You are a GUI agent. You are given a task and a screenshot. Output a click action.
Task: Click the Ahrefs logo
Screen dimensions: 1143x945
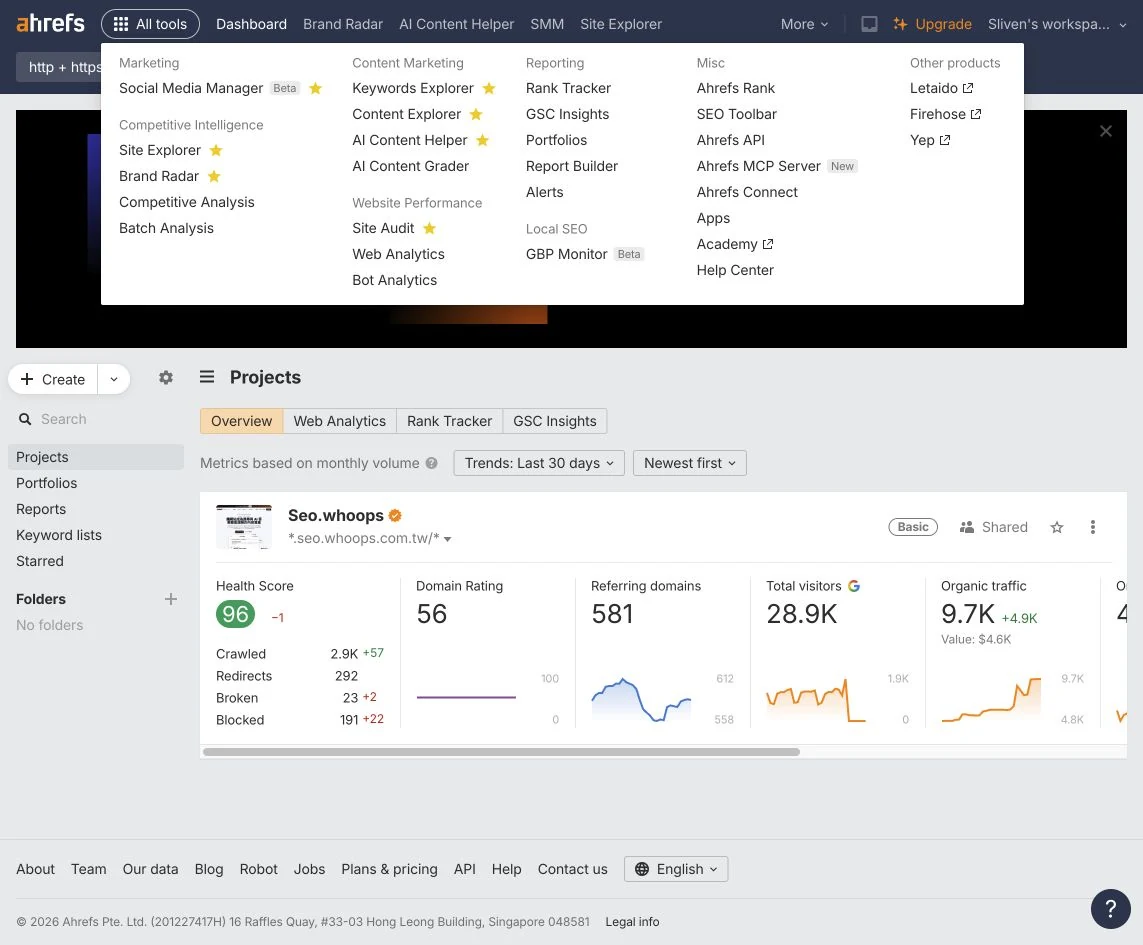(50, 23)
